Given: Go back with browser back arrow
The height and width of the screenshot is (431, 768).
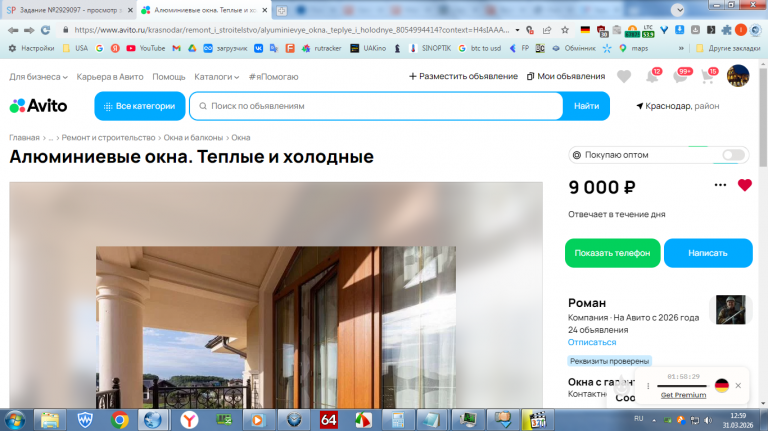Looking at the screenshot, I should point(13,30).
